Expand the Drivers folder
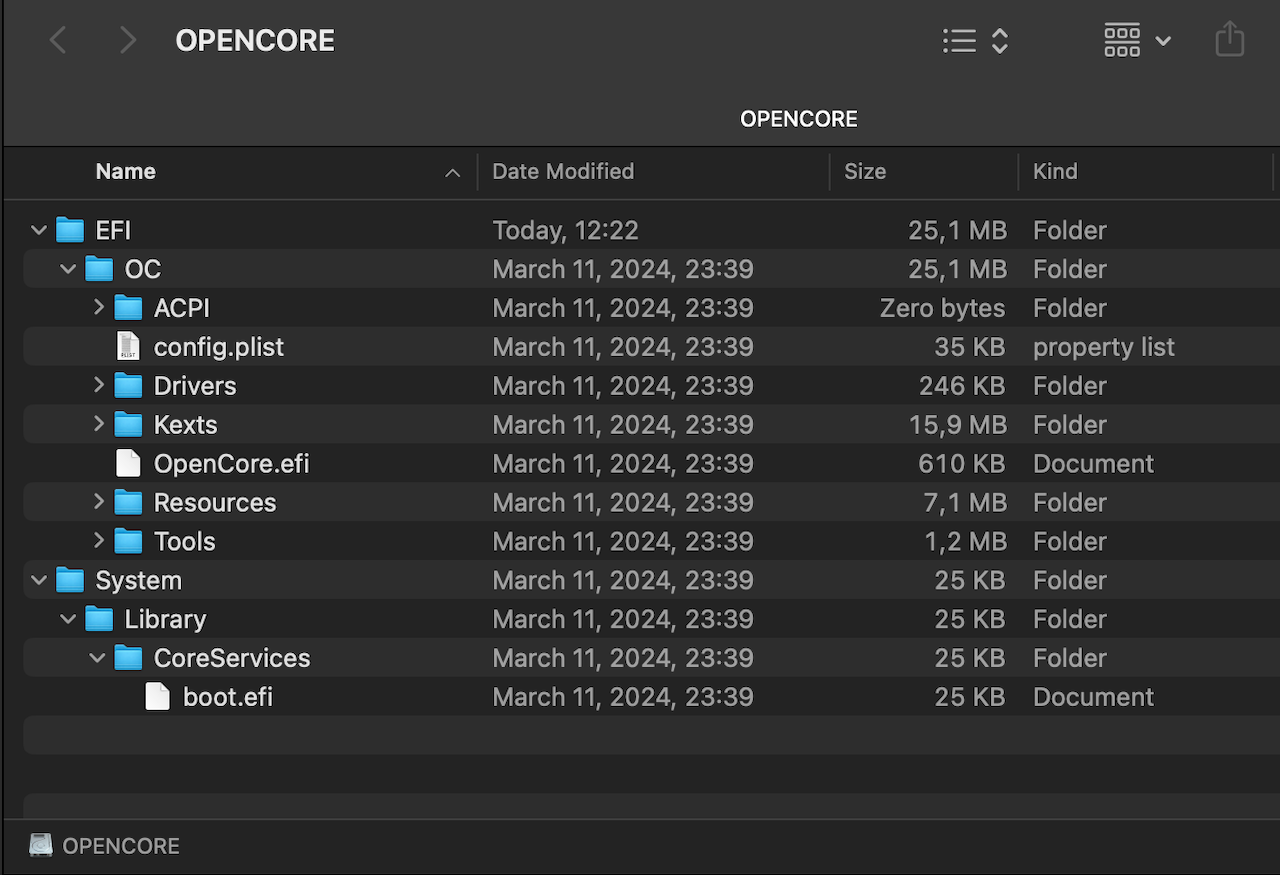 click(x=98, y=385)
